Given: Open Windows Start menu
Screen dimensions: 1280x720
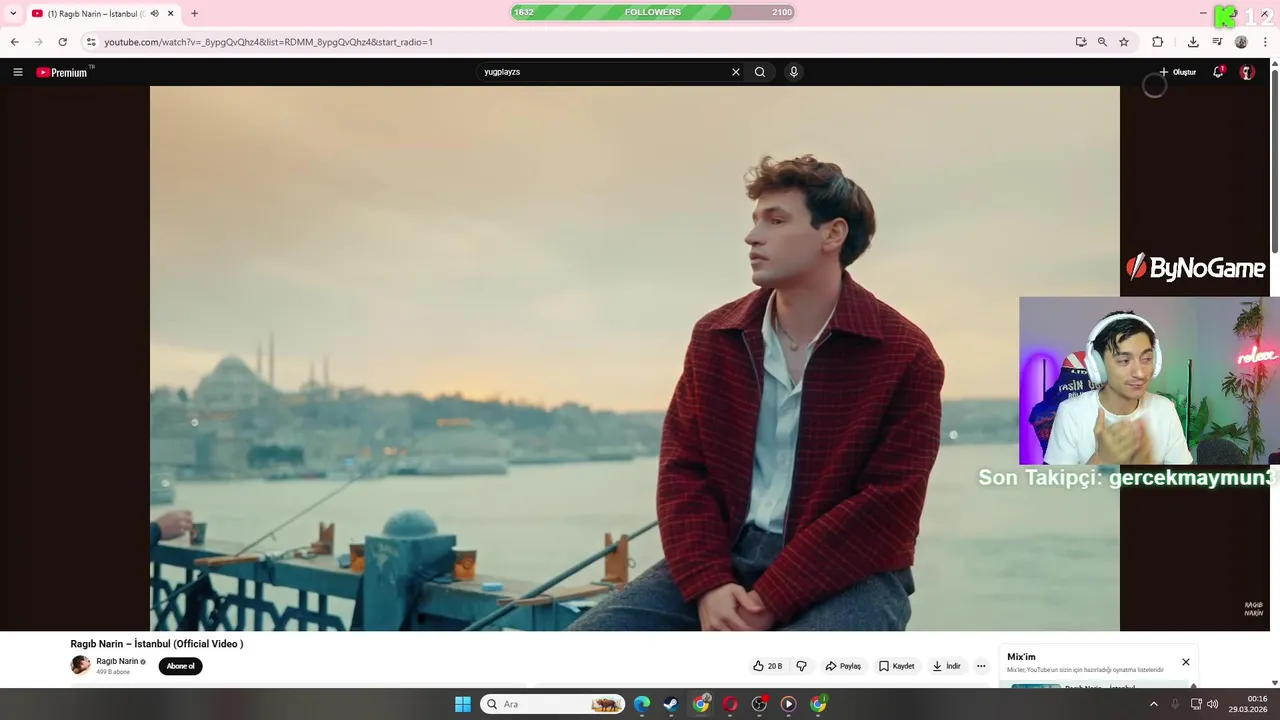Looking at the screenshot, I should coord(463,704).
